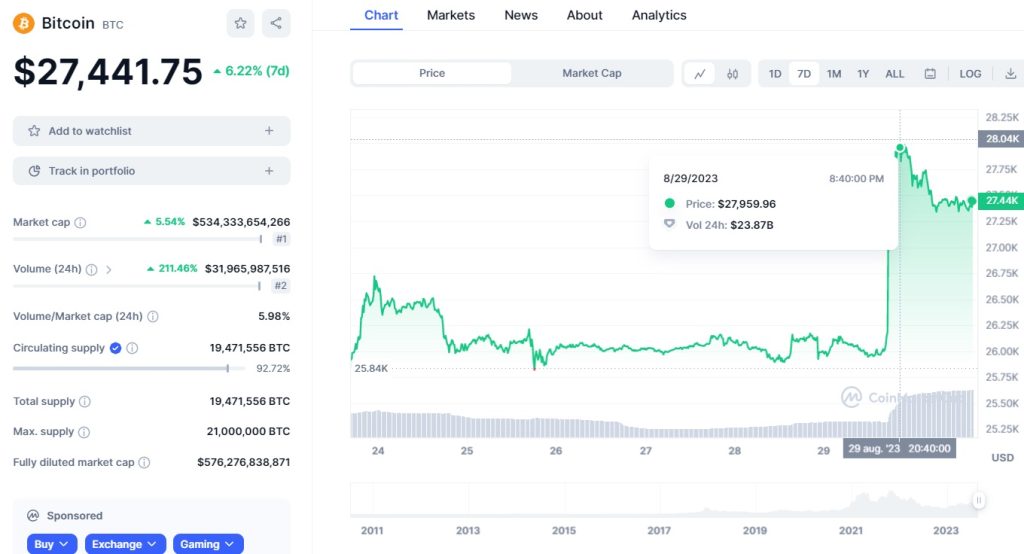Open Circulating supply info icon

(x=132, y=348)
